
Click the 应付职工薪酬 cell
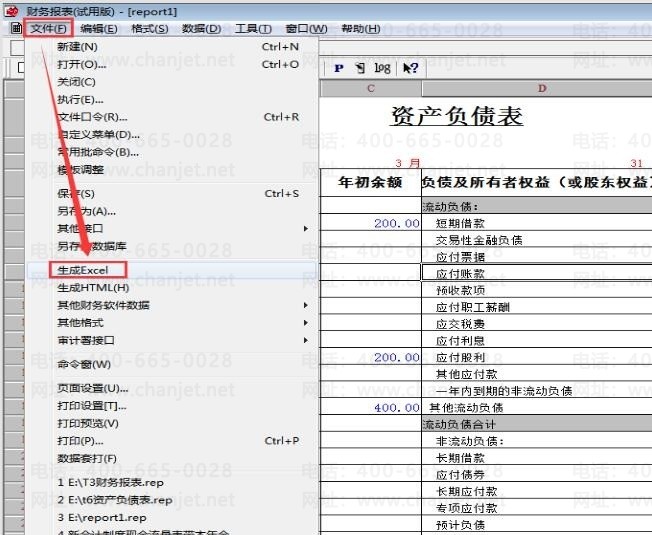click(537, 307)
